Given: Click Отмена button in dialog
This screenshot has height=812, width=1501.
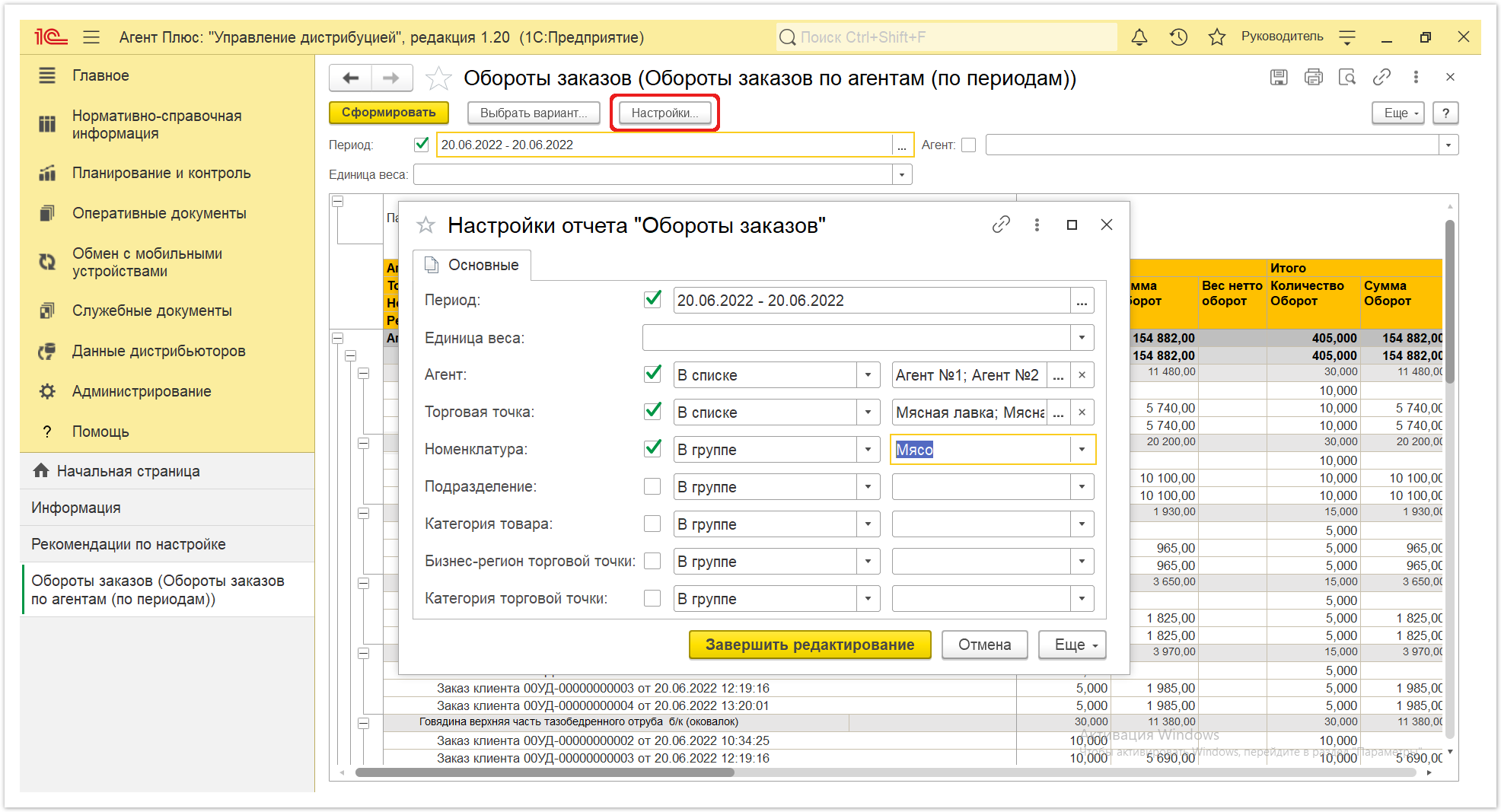Looking at the screenshot, I should [984, 645].
